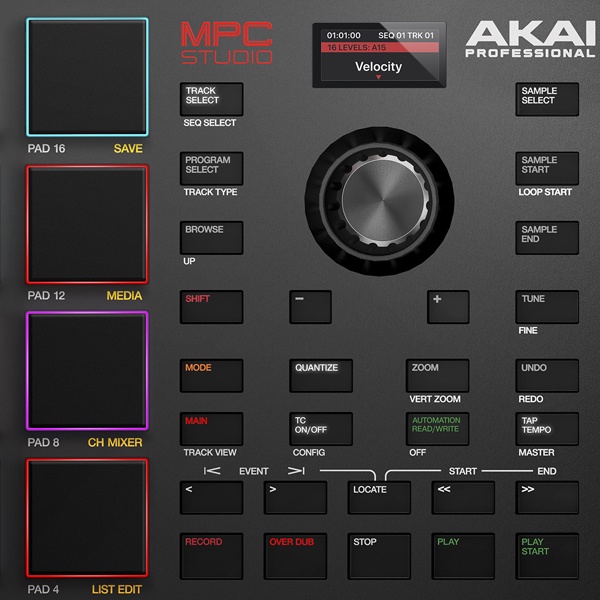Hold the red SHIFT button
Viewport: 600px width, 600px height.
[x=211, y=306]
